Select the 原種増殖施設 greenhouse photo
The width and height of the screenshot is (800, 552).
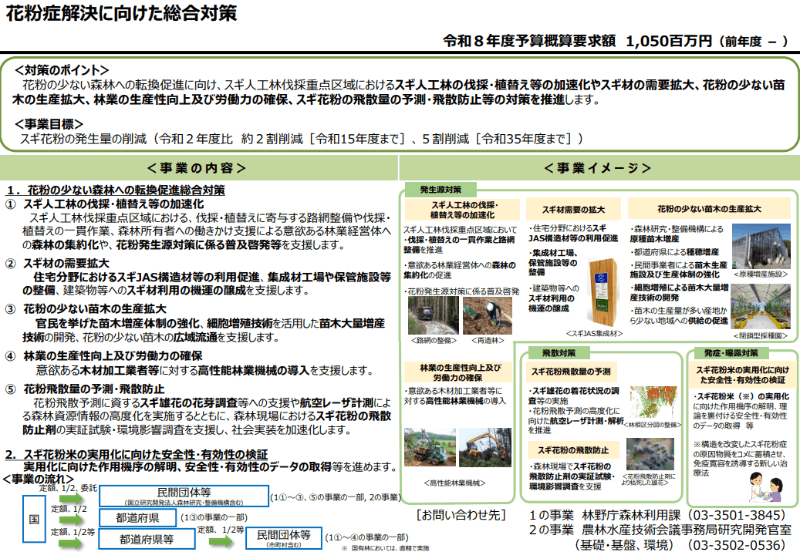click(x=762, y=244)
